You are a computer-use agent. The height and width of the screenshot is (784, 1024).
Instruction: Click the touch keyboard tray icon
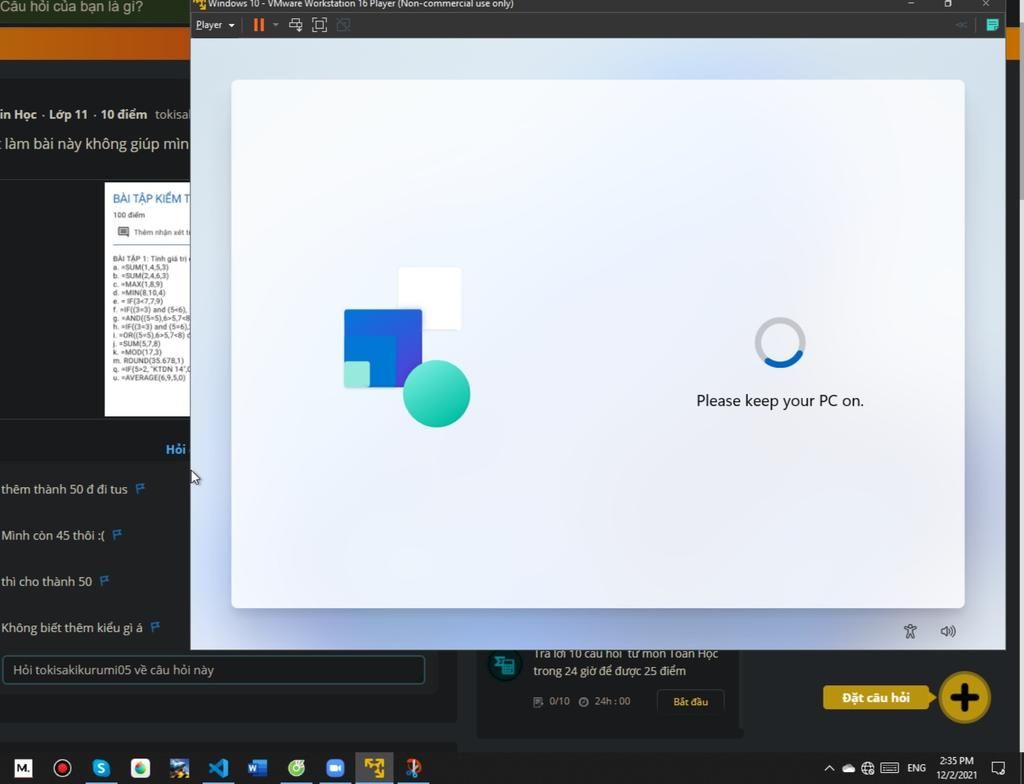[889, 768]
